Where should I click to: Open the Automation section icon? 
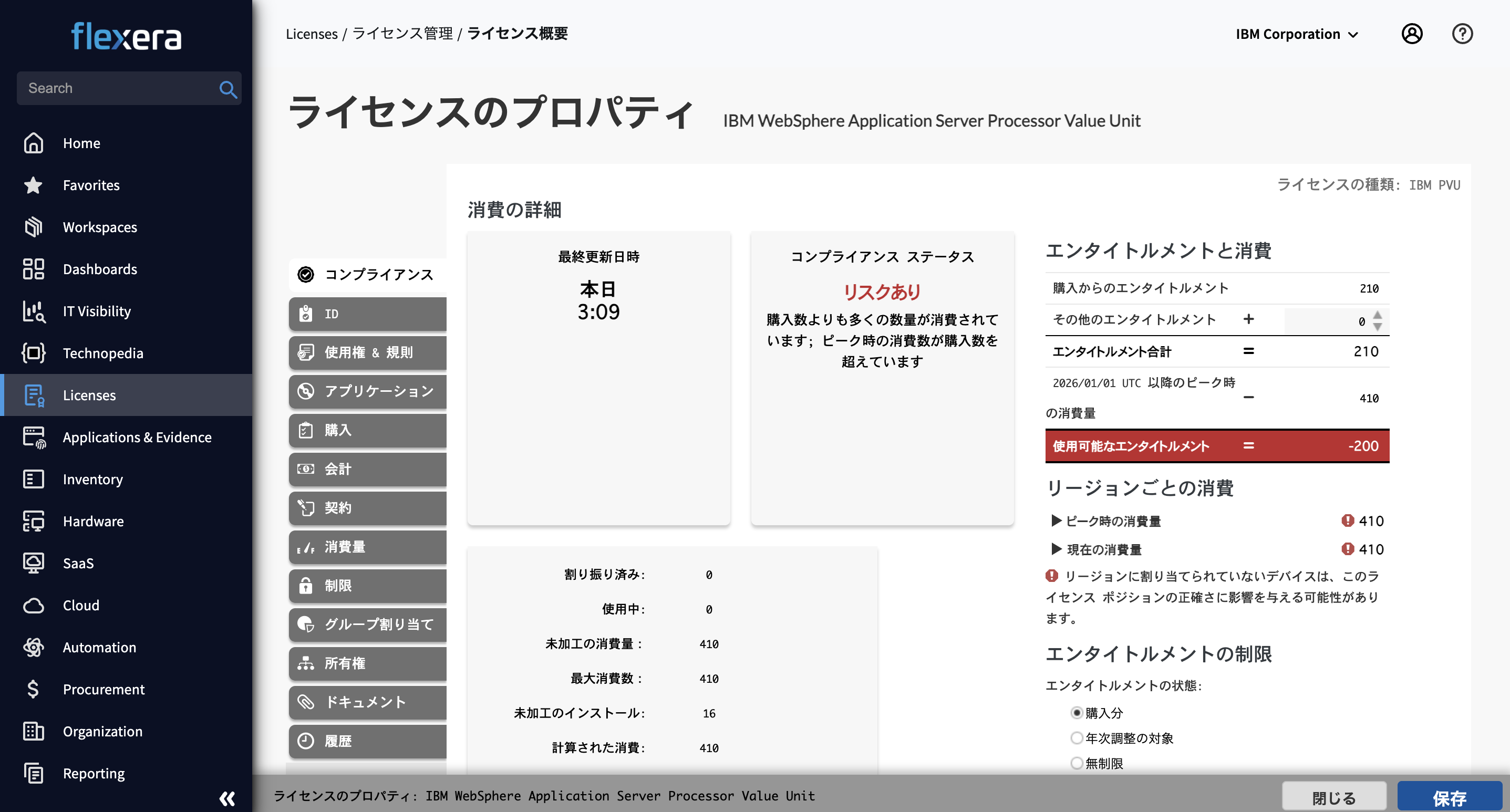[x=33, y=647]
